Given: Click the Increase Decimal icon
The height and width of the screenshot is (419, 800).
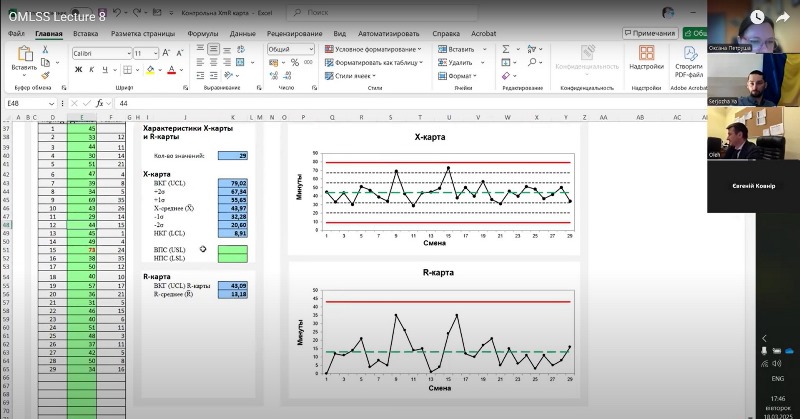Looking at the screenshot, I should pyautogui.click(x=274, y=76).
